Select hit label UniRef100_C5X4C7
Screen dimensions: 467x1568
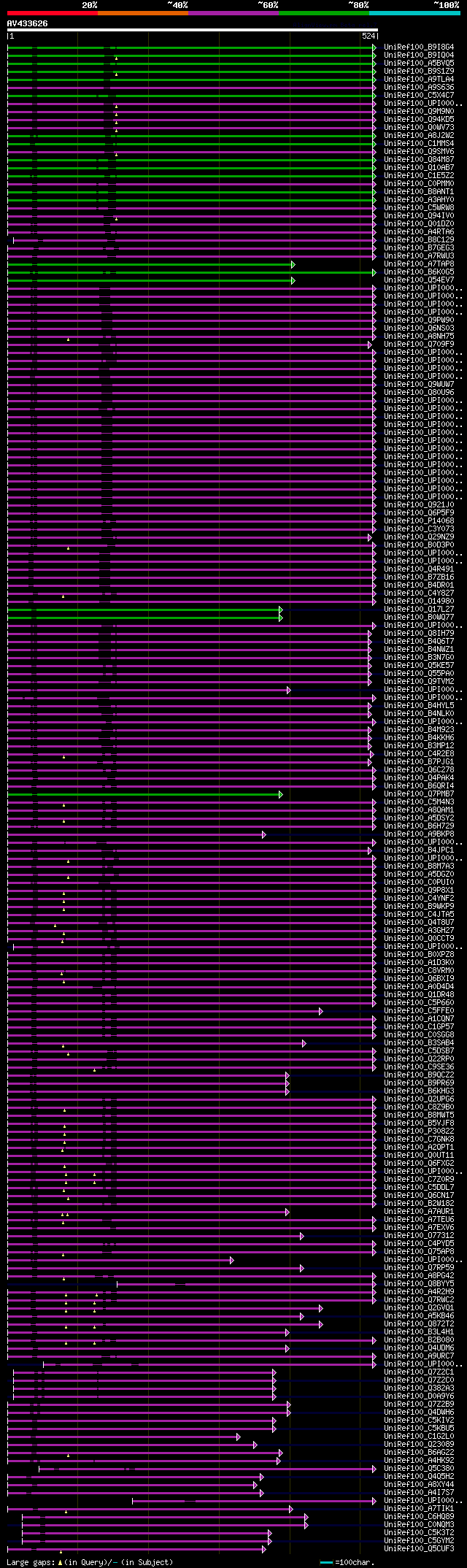pyautogui.click(x=419, y=95)
